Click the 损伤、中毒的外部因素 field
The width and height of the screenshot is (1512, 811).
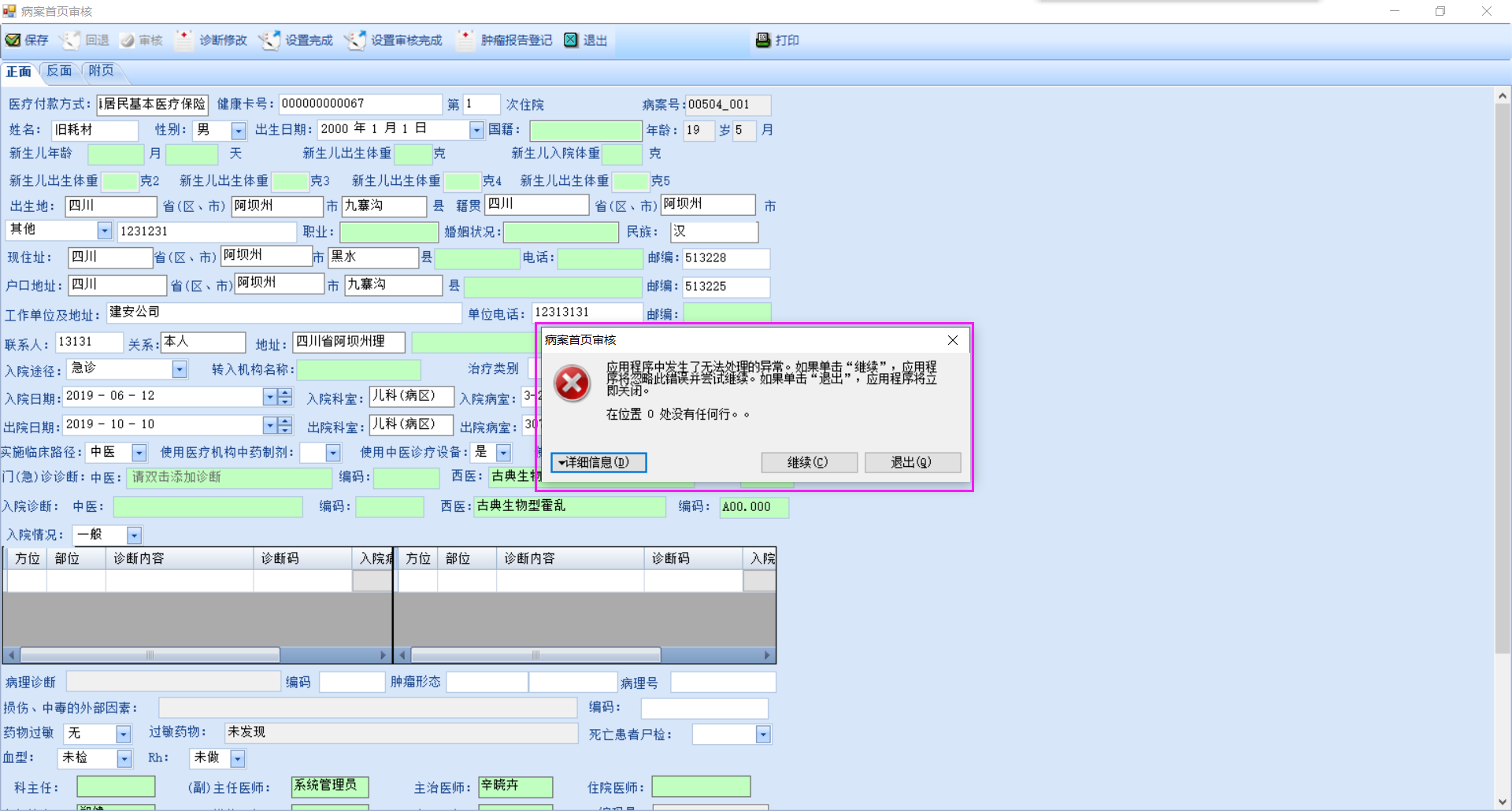pos(368,708)
